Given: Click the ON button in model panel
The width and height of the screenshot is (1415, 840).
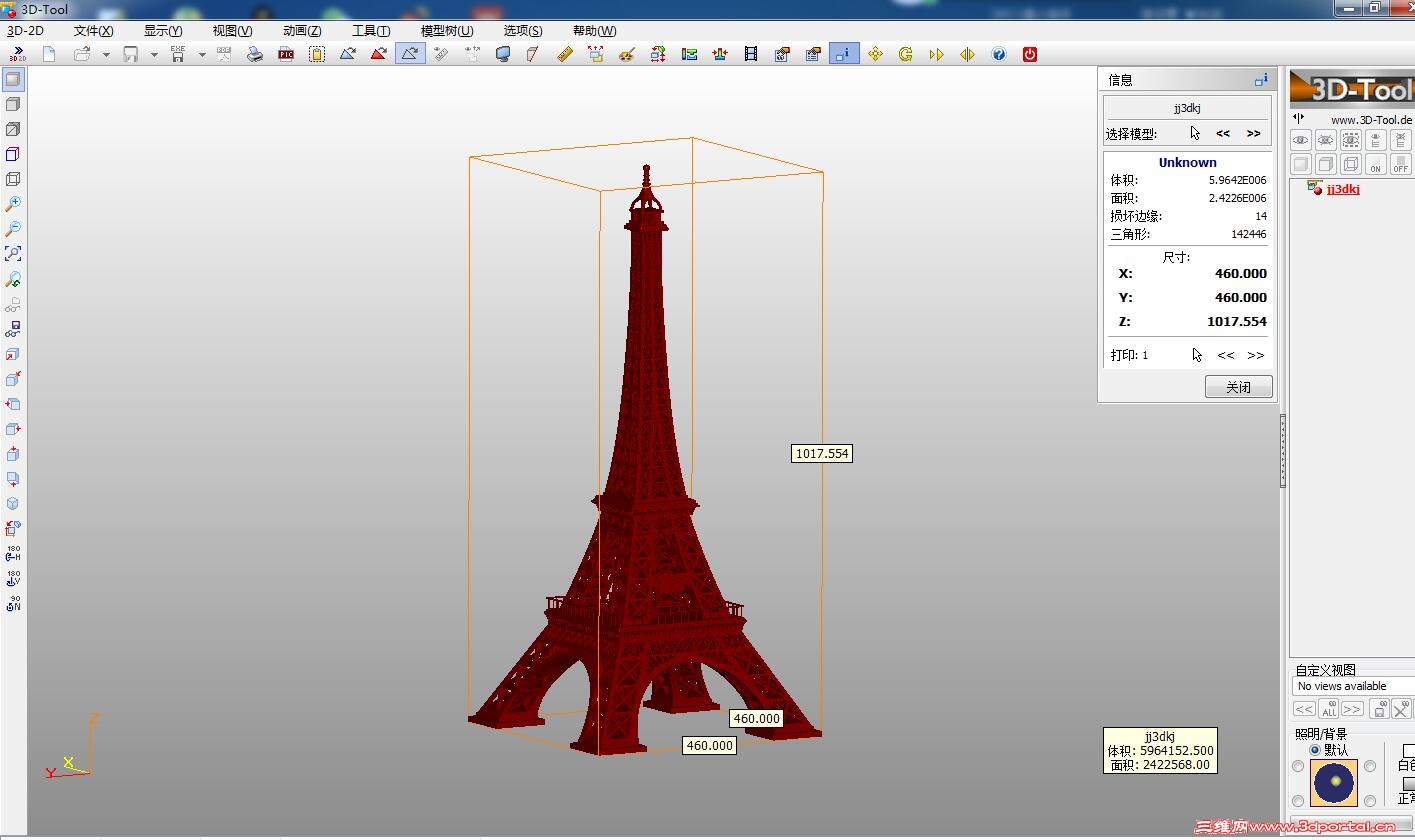Looking at the screenshot, I should click(x=1376, y=164).
